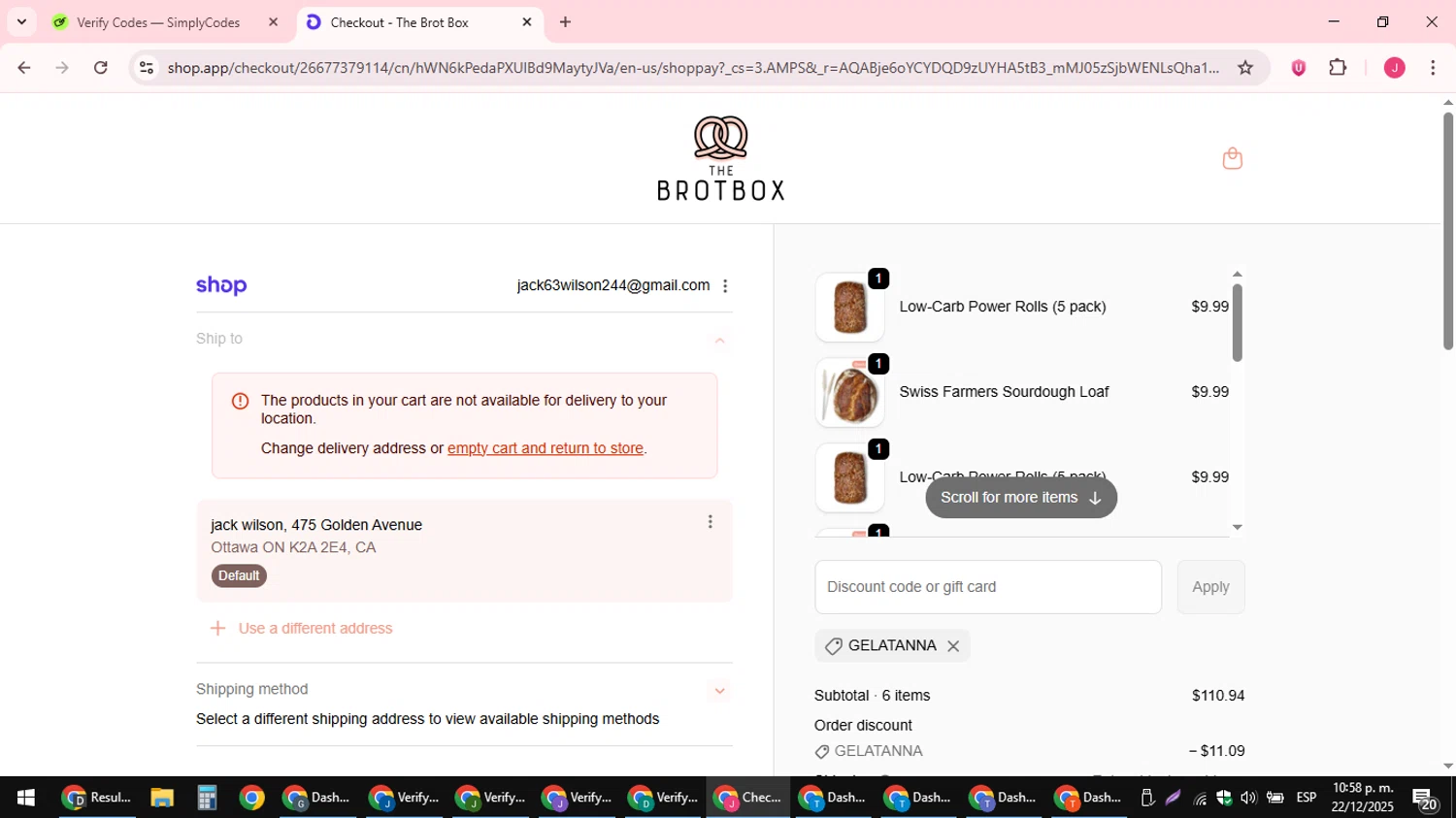This screenshot has width=1456, height=818.
Task: Open the notification center icon
Action: tap(1425, 799)
